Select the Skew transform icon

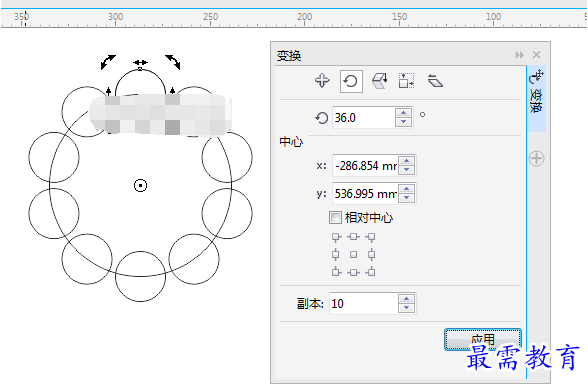pyautogui.click(x=435, y=81)
